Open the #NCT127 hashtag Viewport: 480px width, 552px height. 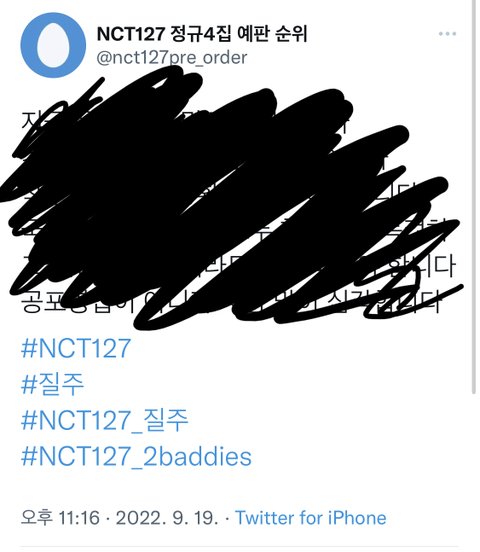76,349
